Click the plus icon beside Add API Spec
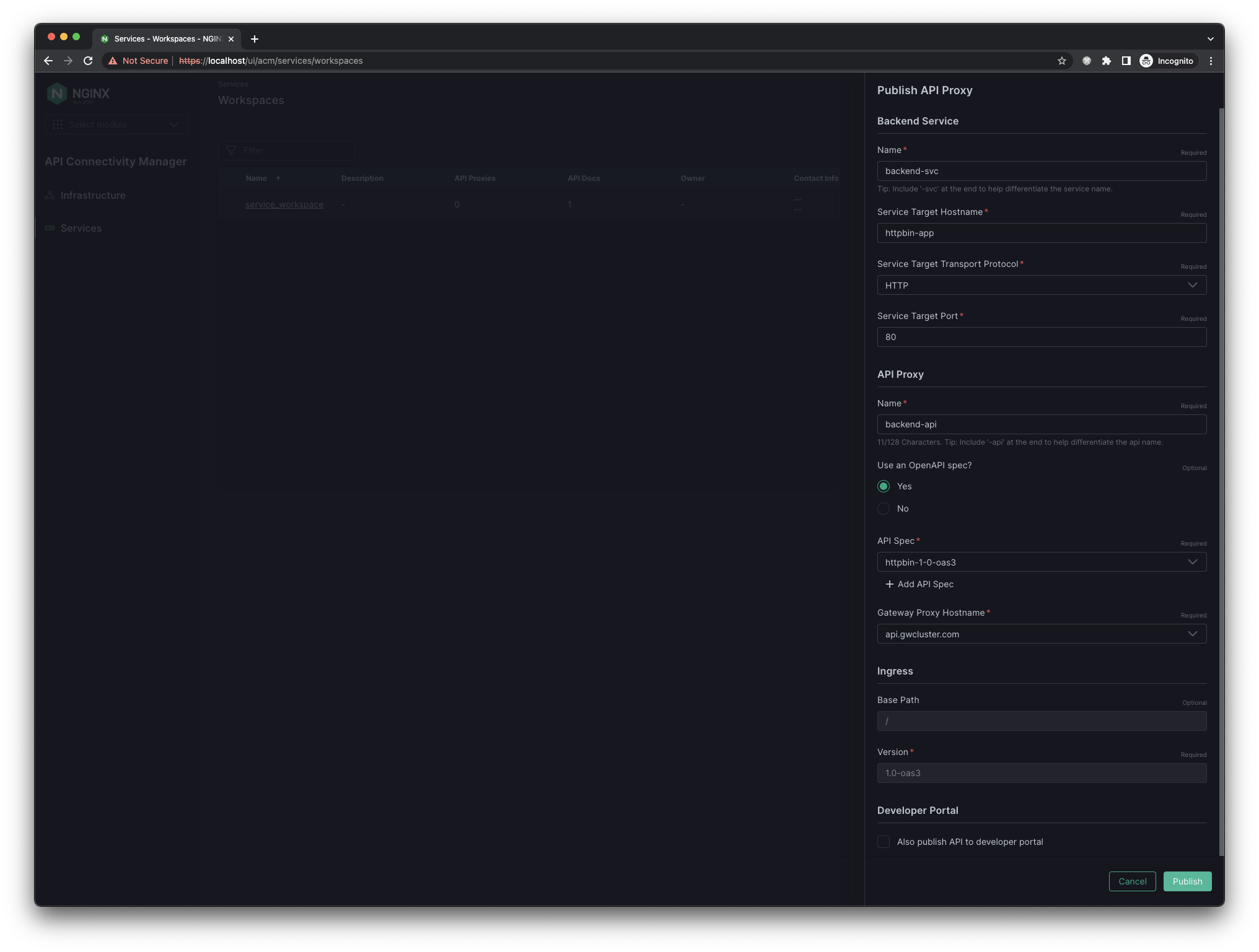The height and width of the screenshot is (952, 1259). [x=890, y=584]
